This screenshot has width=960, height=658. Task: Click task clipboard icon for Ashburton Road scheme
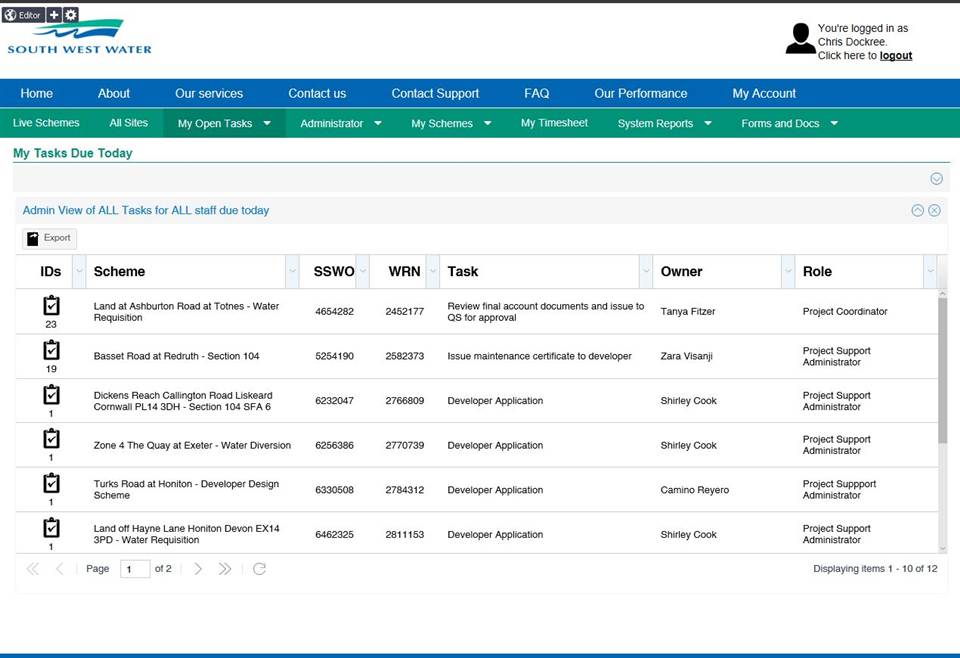(51, 305)
